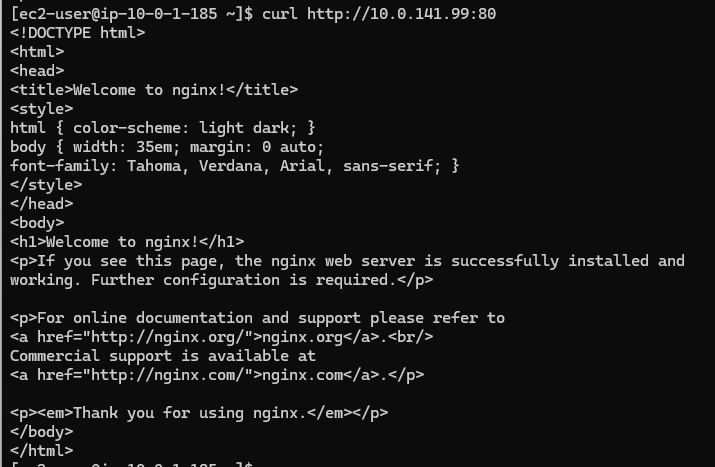Click the font-family Tahoma, Verdana line

click(234, 165)
